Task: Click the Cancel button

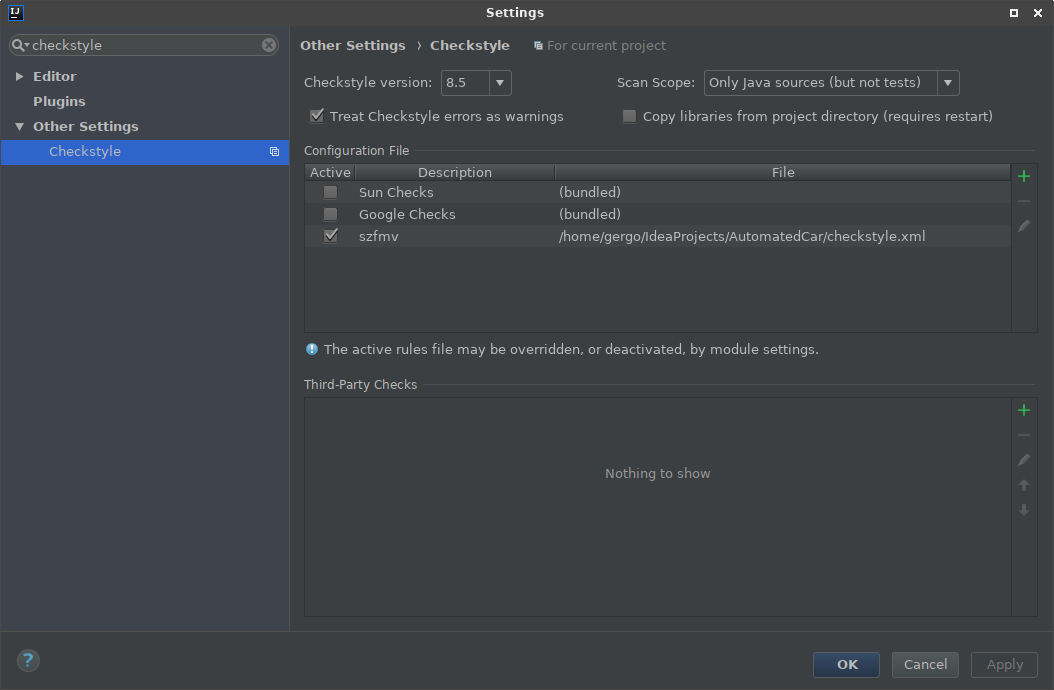Action: [x=925, y=664]
